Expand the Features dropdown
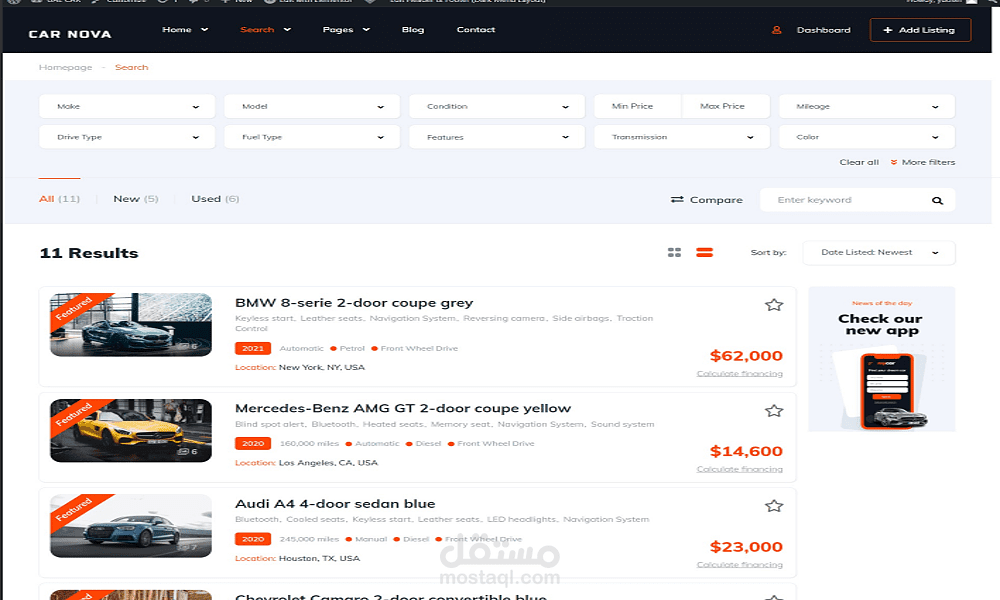This screenshot has width=1000, height=600. tap(497, 137)
